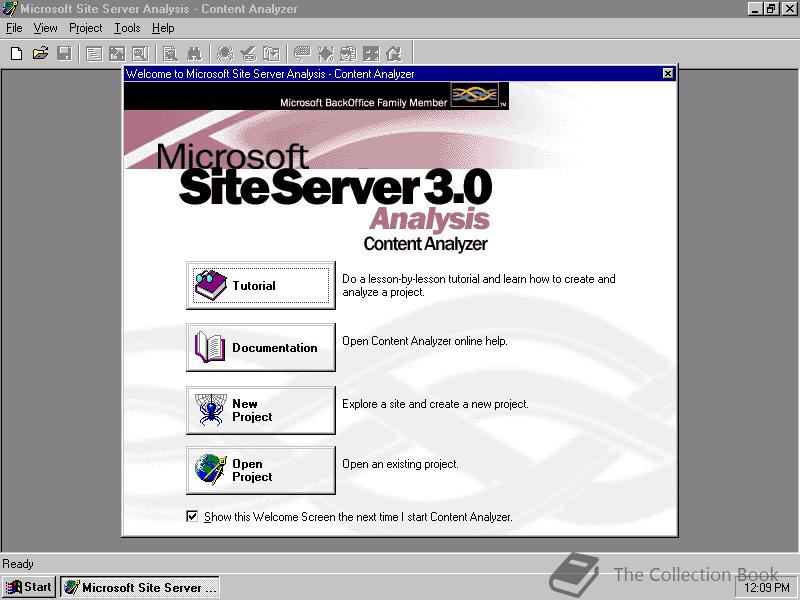Image resolution: width=800 pixels, height=600 pixels.
Task: Click the checkmark link verify toolbar icon
Action: click(x=248, y=53)
